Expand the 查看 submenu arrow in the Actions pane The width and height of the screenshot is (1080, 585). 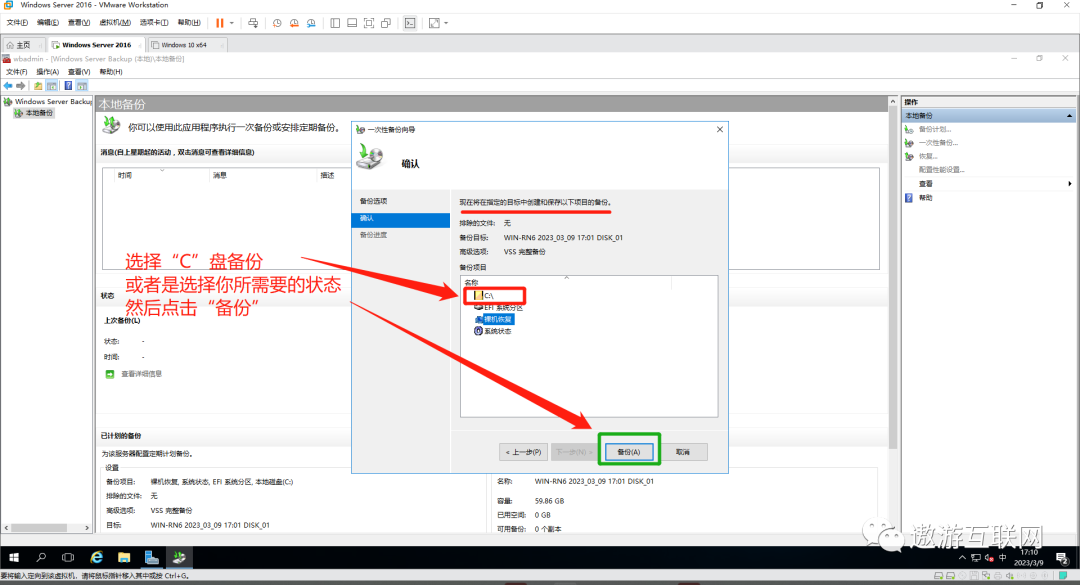pyautogui.click(x=1070, y=184)
